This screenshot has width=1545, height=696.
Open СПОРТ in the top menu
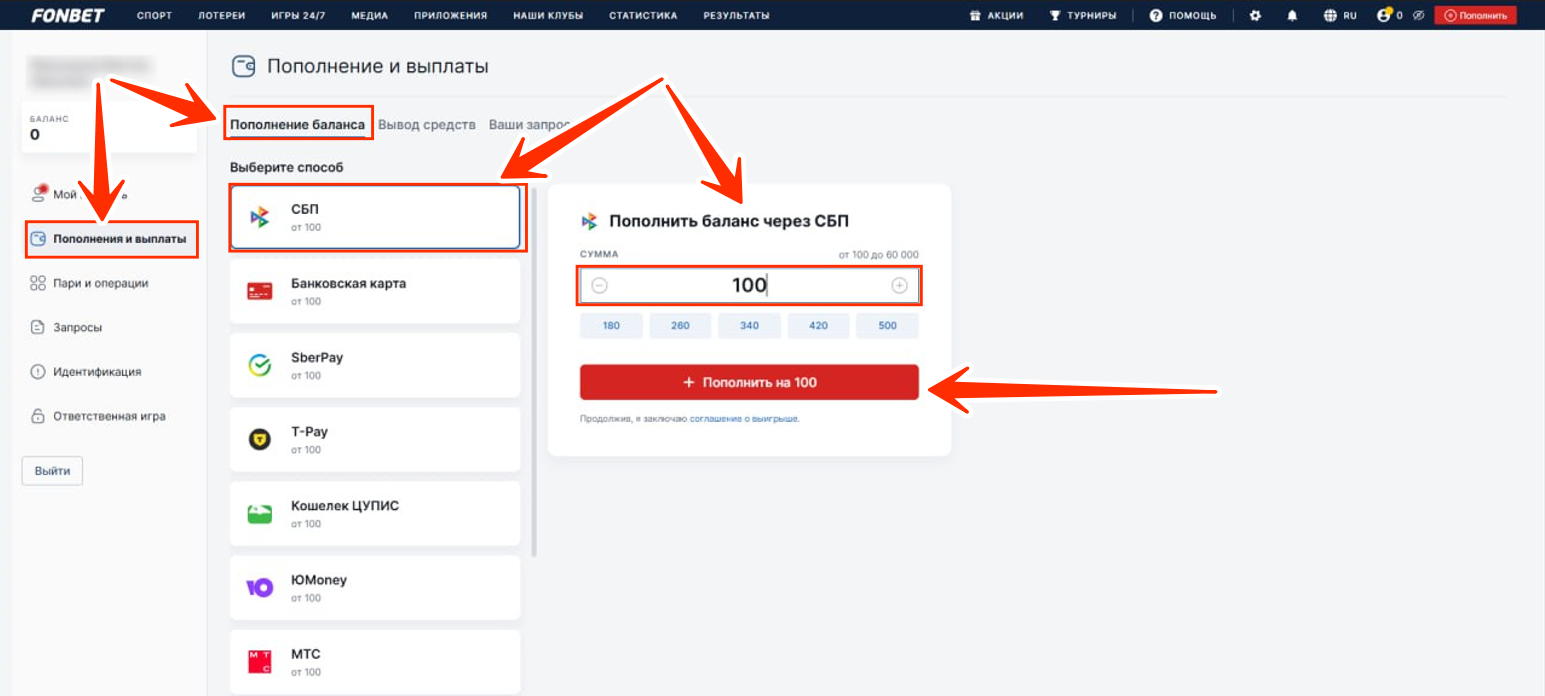(154, 16)
